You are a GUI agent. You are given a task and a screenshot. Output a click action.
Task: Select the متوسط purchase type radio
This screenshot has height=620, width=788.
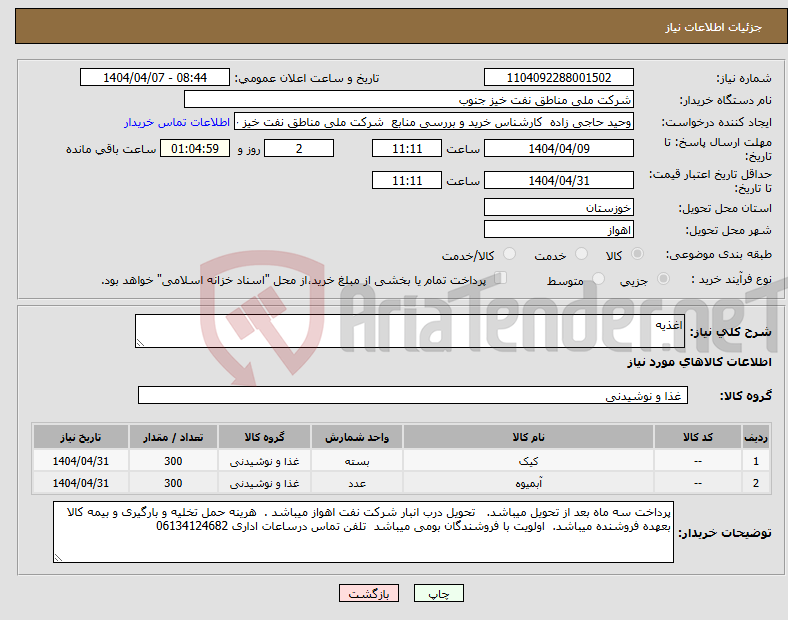click(x=599, y=278)
